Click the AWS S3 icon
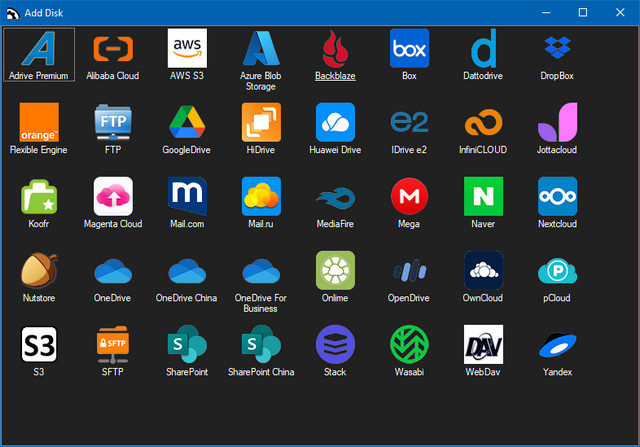The height and width of the screenshot is (447, 640). pyautogui.click(x=187, y=48)
